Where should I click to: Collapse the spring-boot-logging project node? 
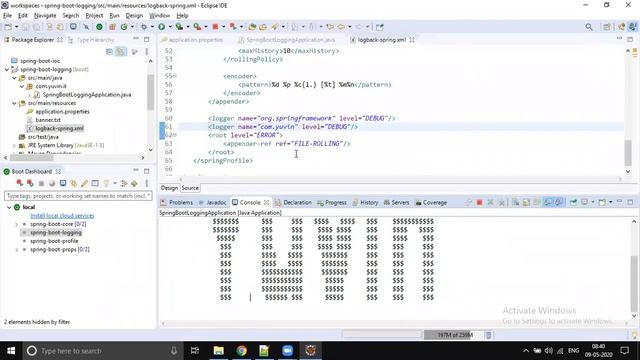[x=7, y=69]
